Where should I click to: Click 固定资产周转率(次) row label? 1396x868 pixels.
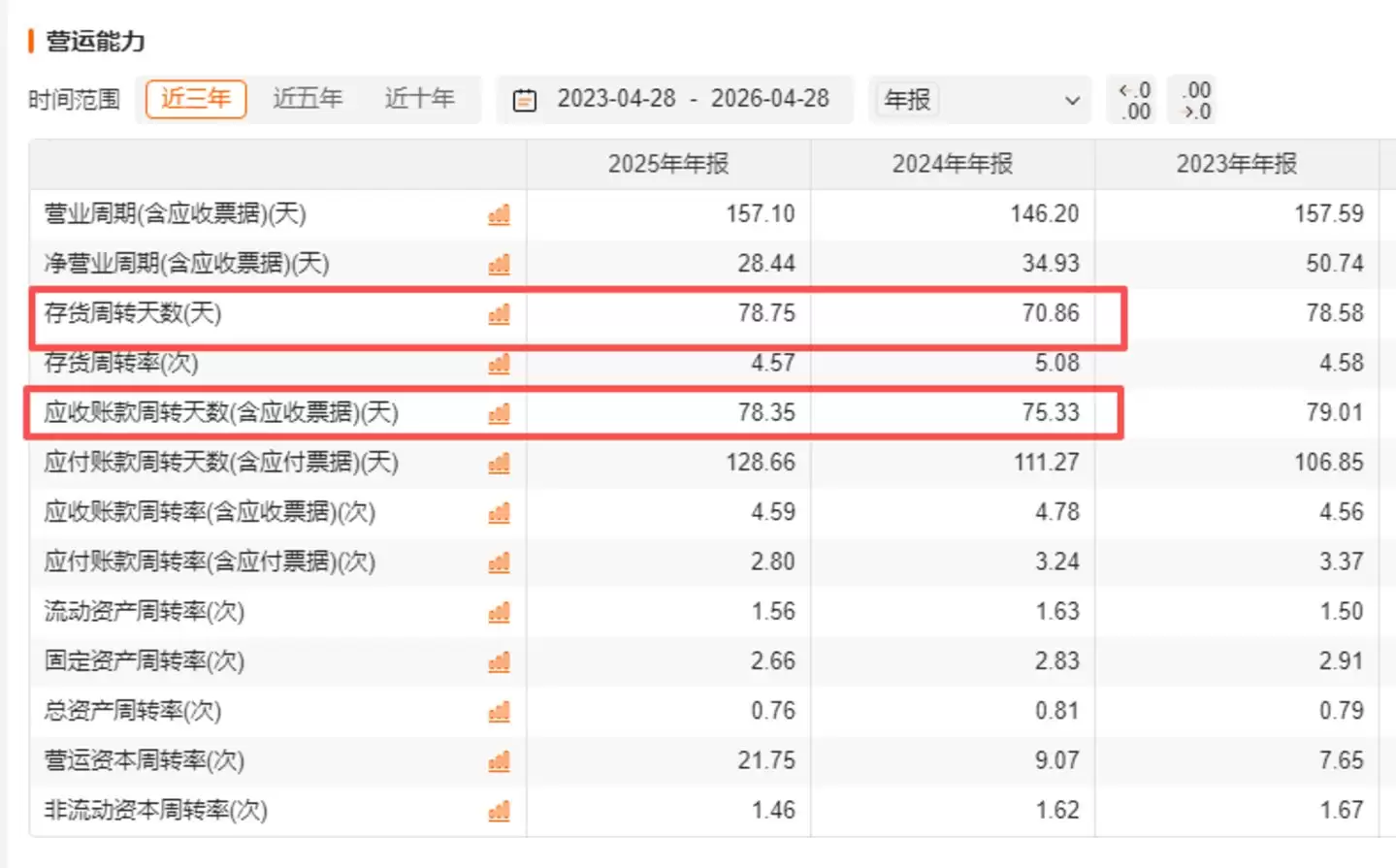145,661
